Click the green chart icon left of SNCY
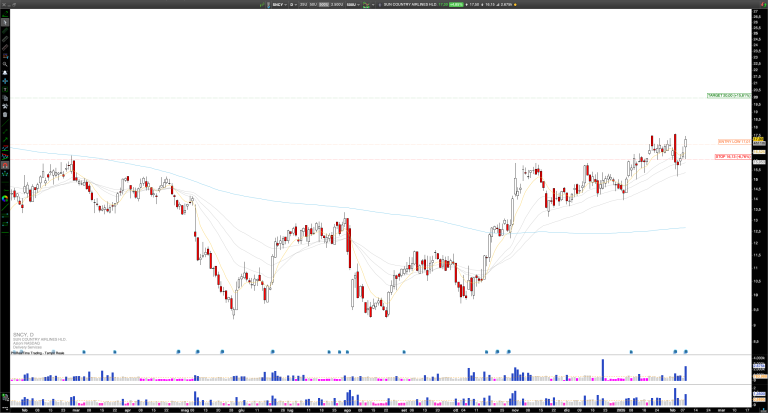This screenshot has width=768, height=413. (x=262, y=5)
